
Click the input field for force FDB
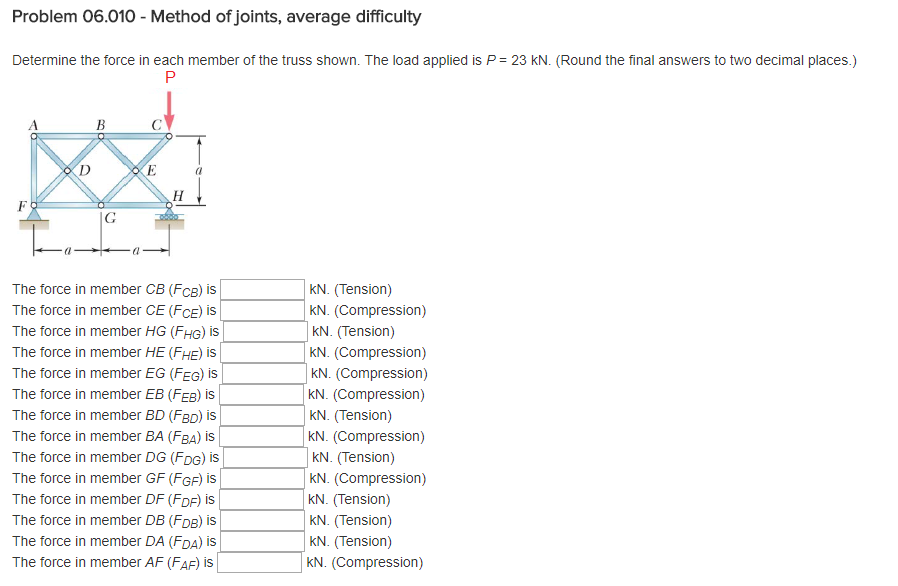pyautogui.click(x=261, y=520)
